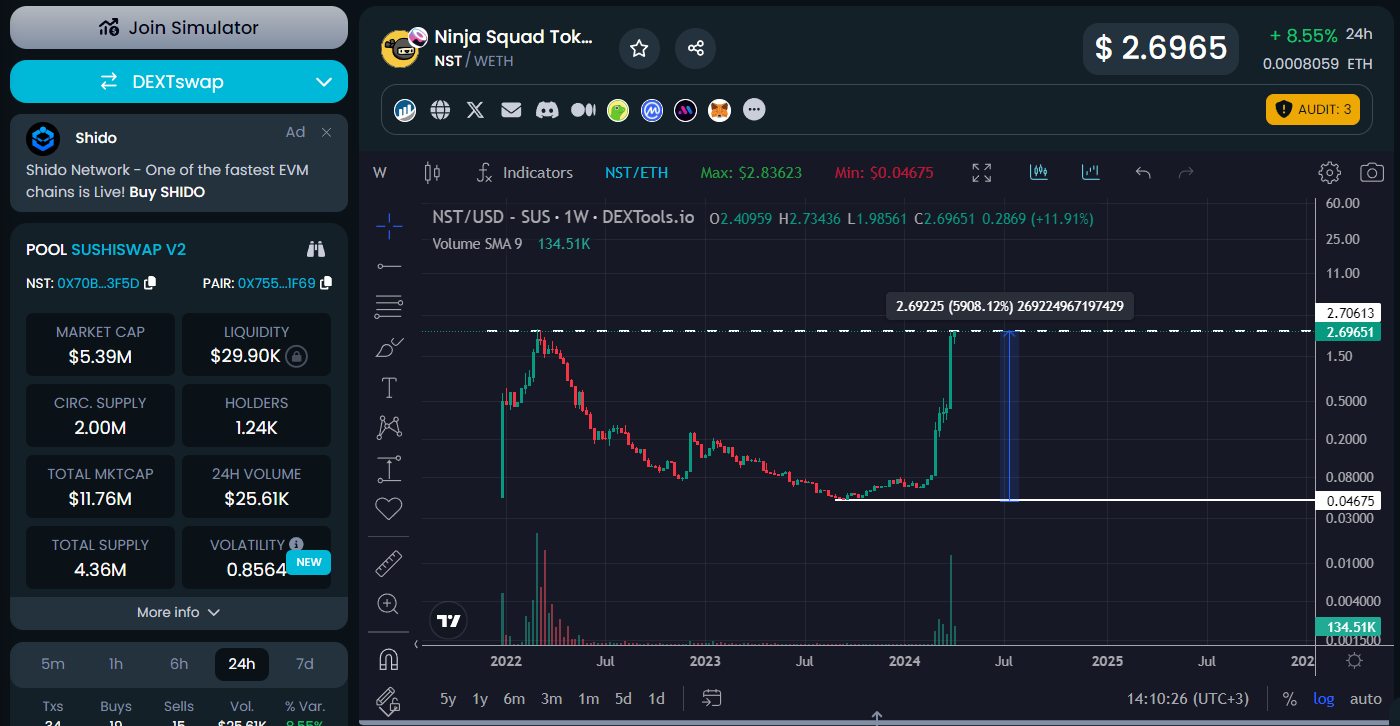Open the token's email contact link
Image resolution: width=1400 pixels, height=726 pixels.
[x=511, y=110]
